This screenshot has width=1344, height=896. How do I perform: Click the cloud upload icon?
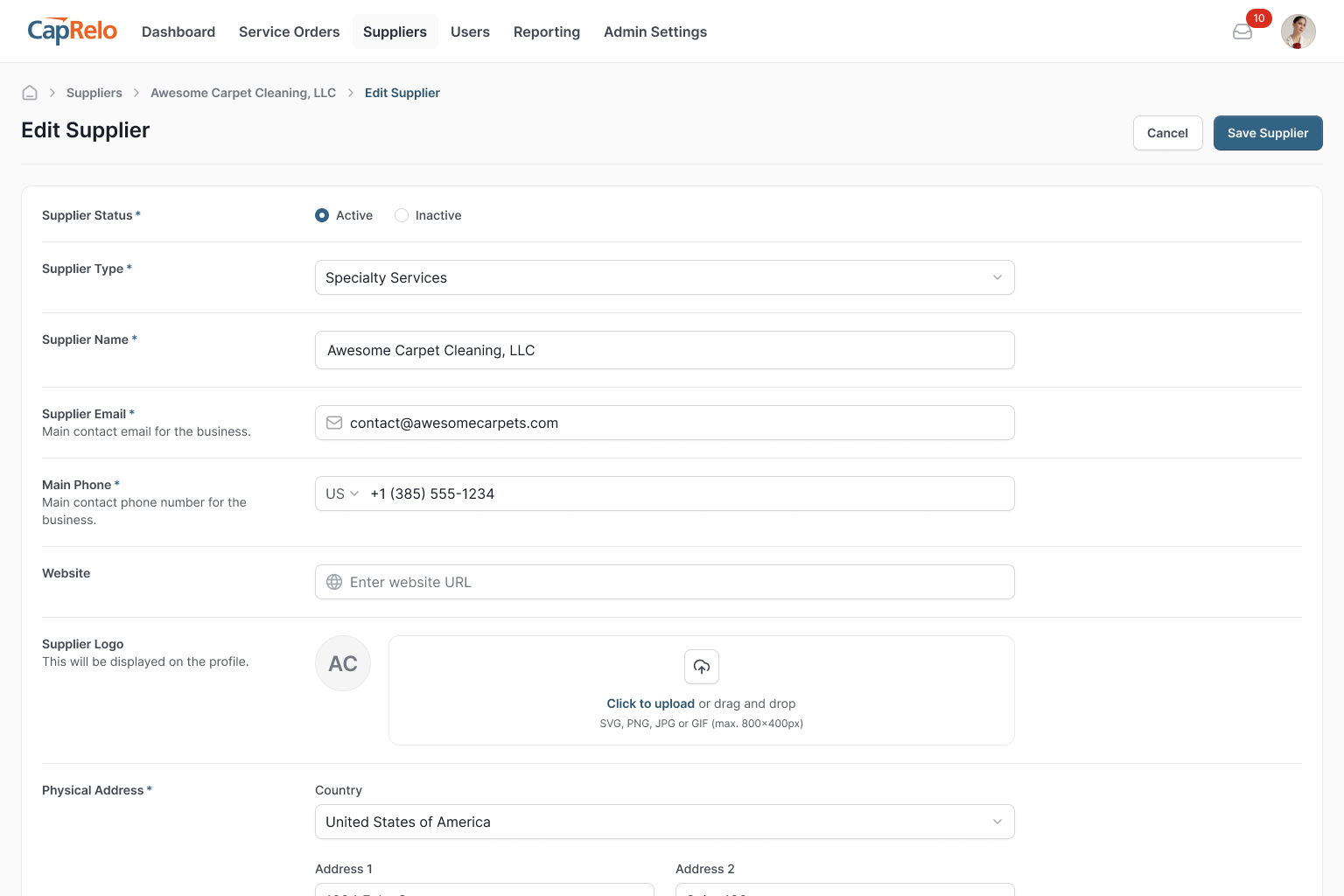(x=701, y=667)
